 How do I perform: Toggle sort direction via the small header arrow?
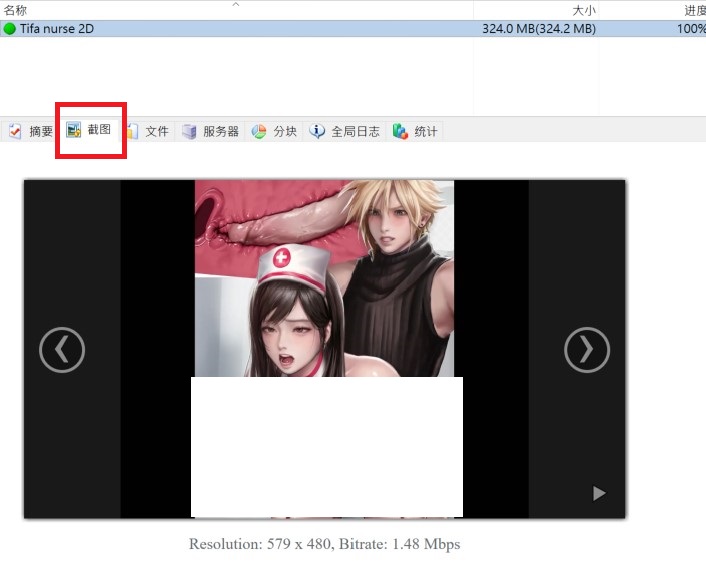click(235, 5)
